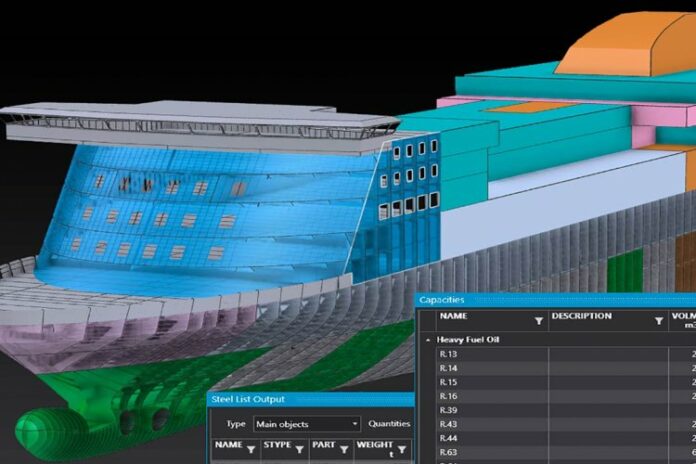This screenshot has width=696, height=464.
Task: Click the NAME column filter icon in Capacities
Action: pos(539,321)
